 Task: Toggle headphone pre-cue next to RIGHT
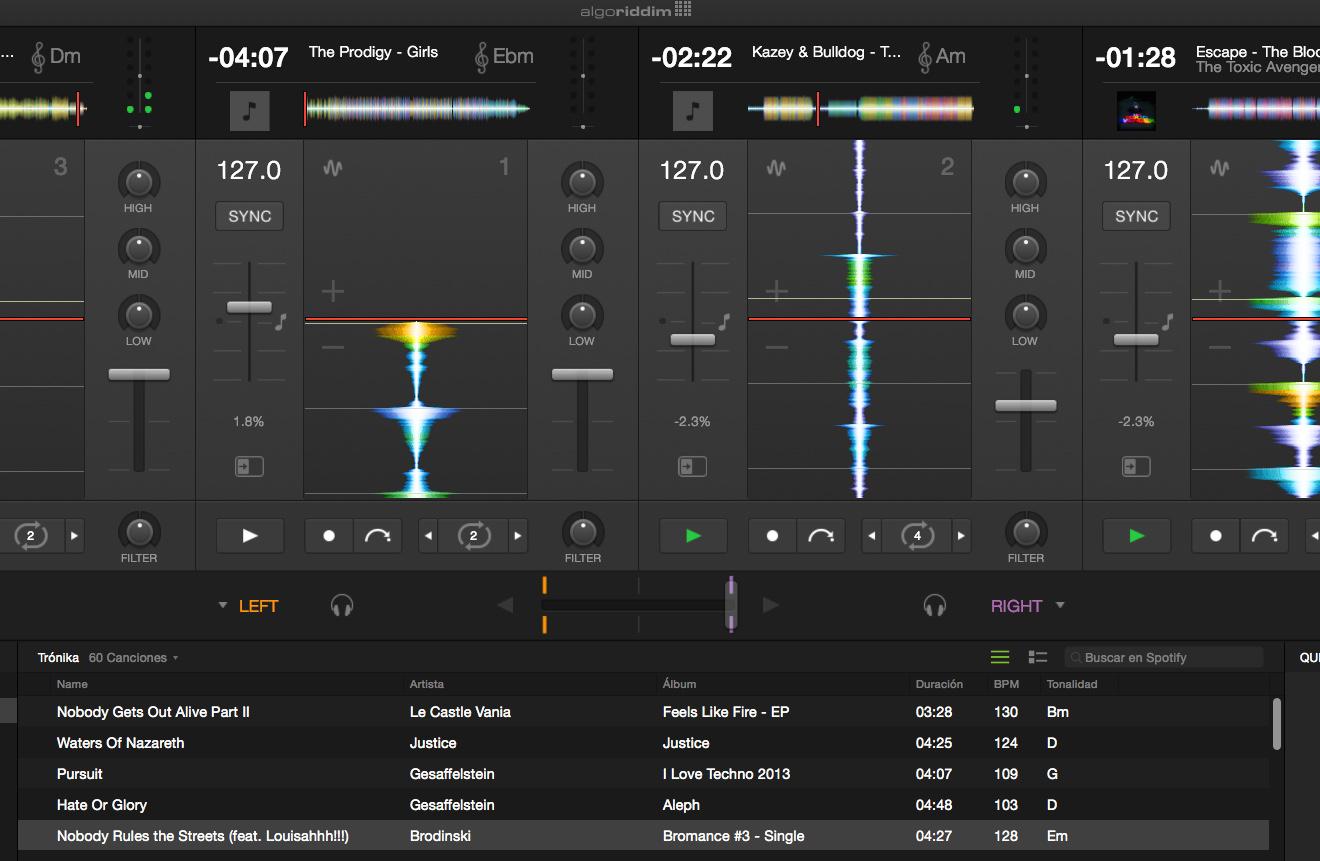point(935,605)
